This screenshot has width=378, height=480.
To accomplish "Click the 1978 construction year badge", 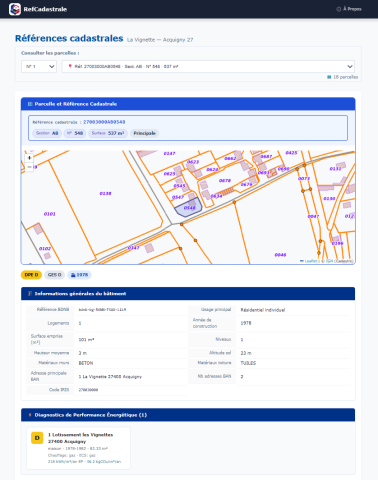I will [79, 275].
